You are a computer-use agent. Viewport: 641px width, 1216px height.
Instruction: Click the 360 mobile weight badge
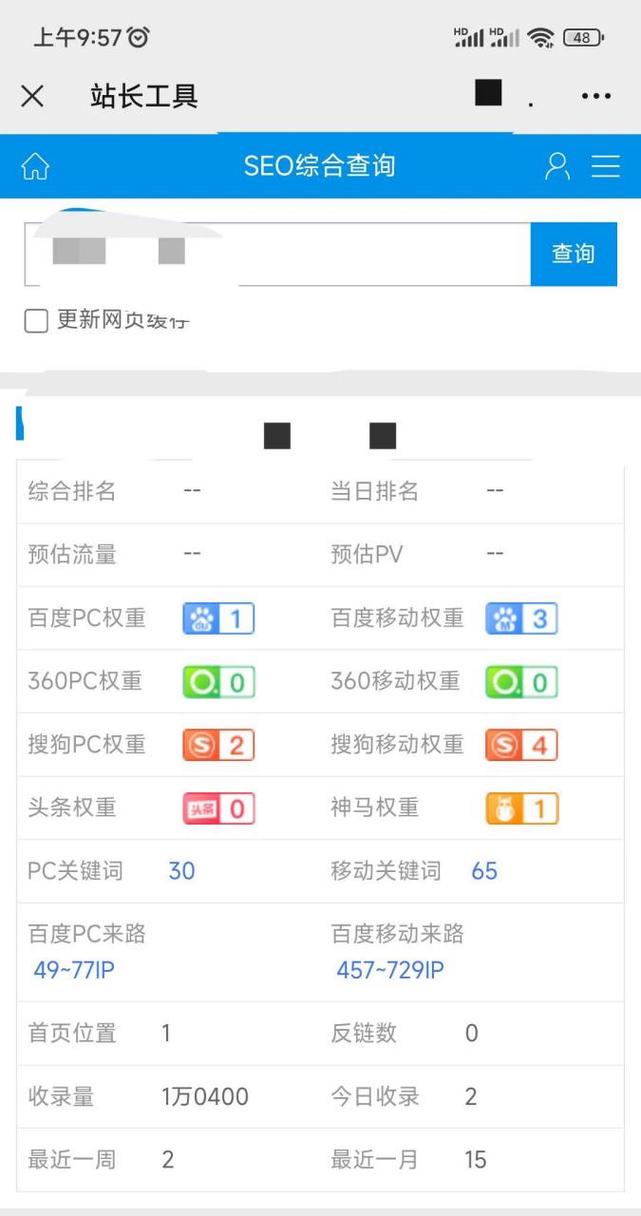pyautogui.click(x=521, y=682)
